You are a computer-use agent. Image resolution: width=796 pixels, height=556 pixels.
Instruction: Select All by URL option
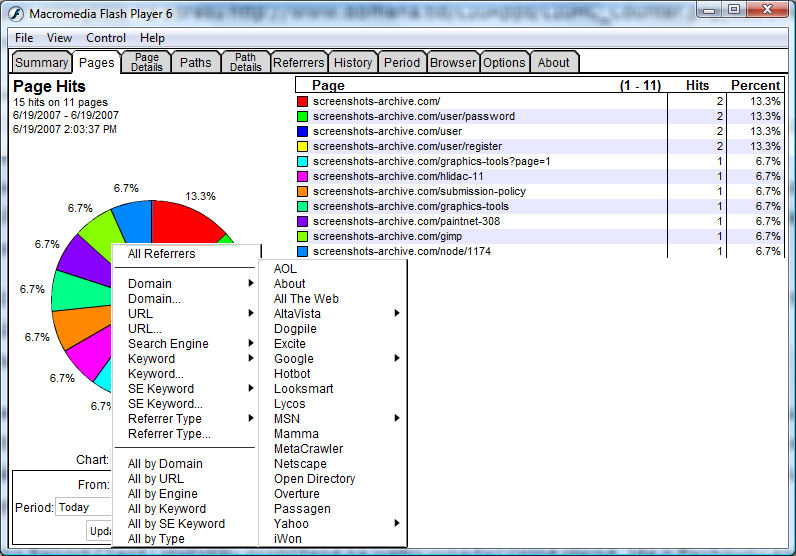point(156,479)
